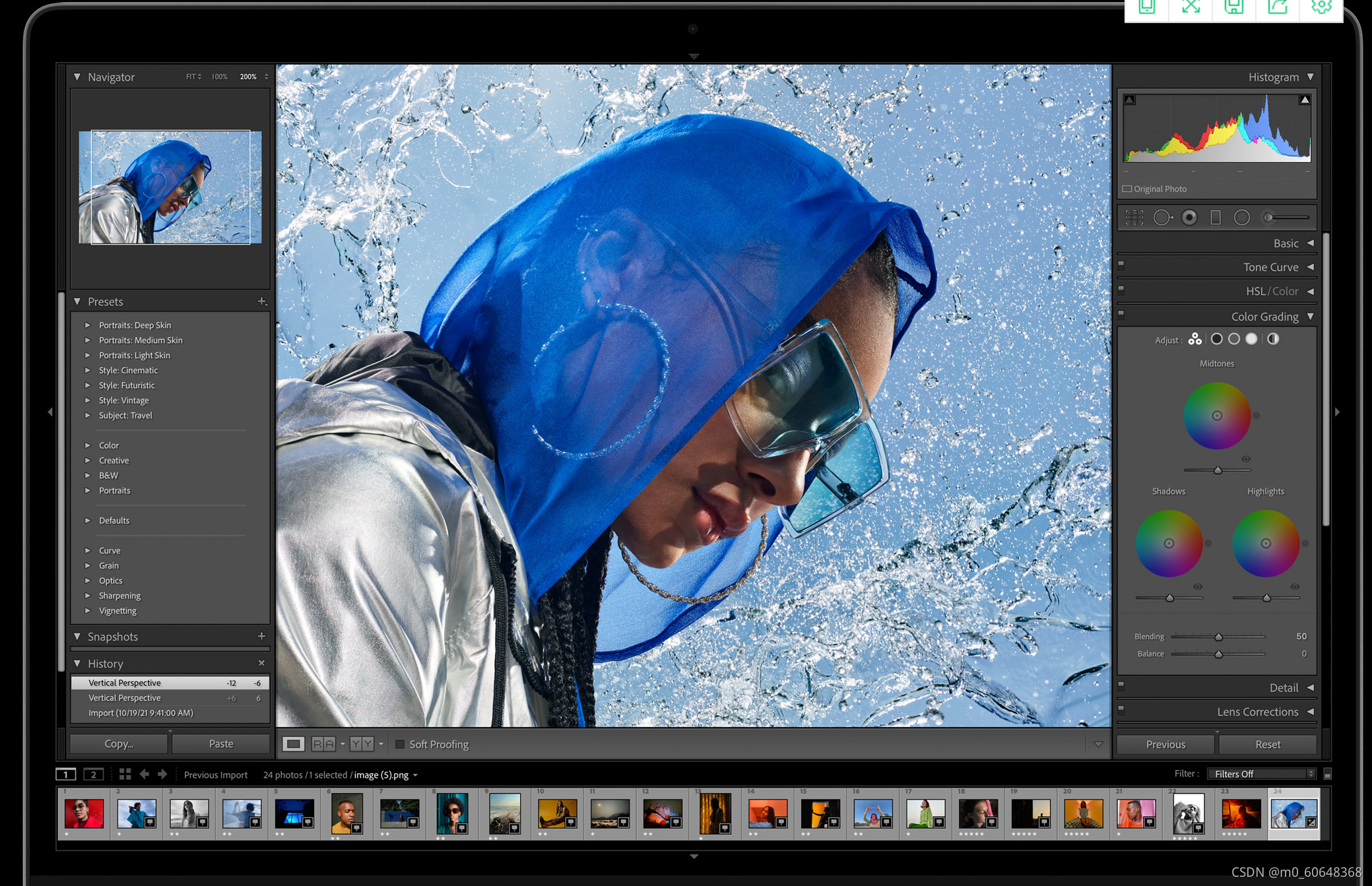
Task: Toggle highlight clipping indicator in histogram
Action: coord(1305,100)
